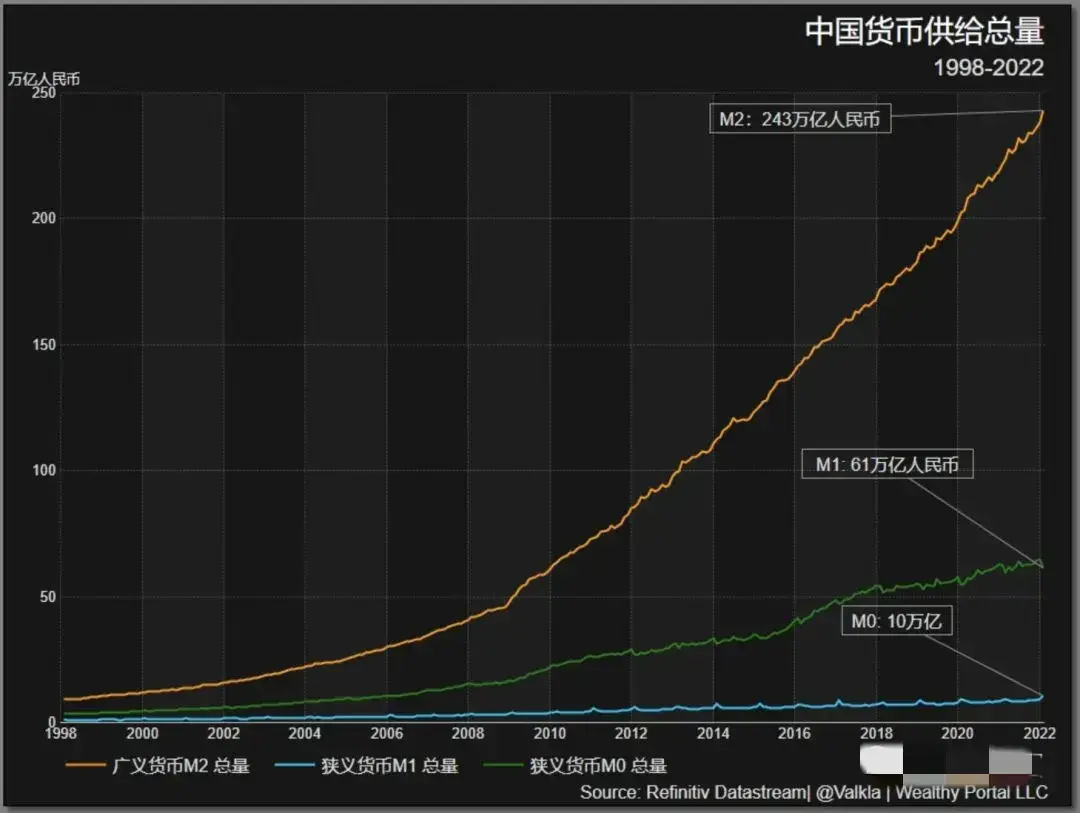Open the M2: 243万亿人民币 annotation box
Image resolution: width=1080 pixels, height=813 pixels.
click(x=800, y=120)
